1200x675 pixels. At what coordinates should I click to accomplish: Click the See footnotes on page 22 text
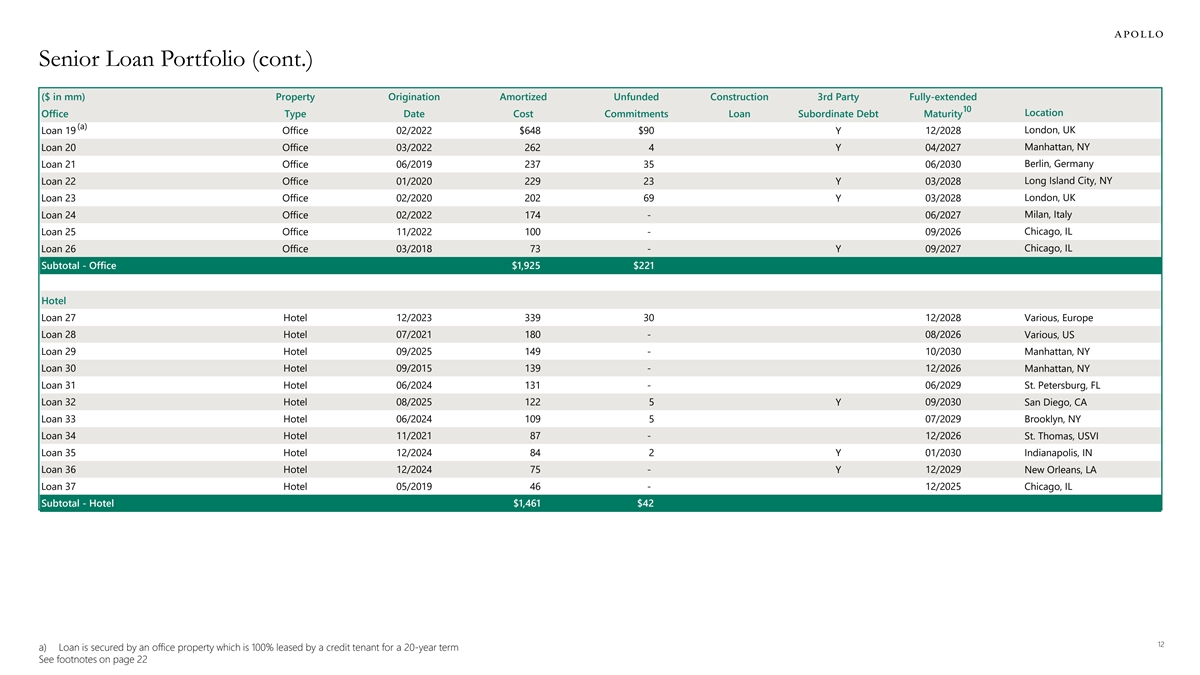click(x=94, y=661)
